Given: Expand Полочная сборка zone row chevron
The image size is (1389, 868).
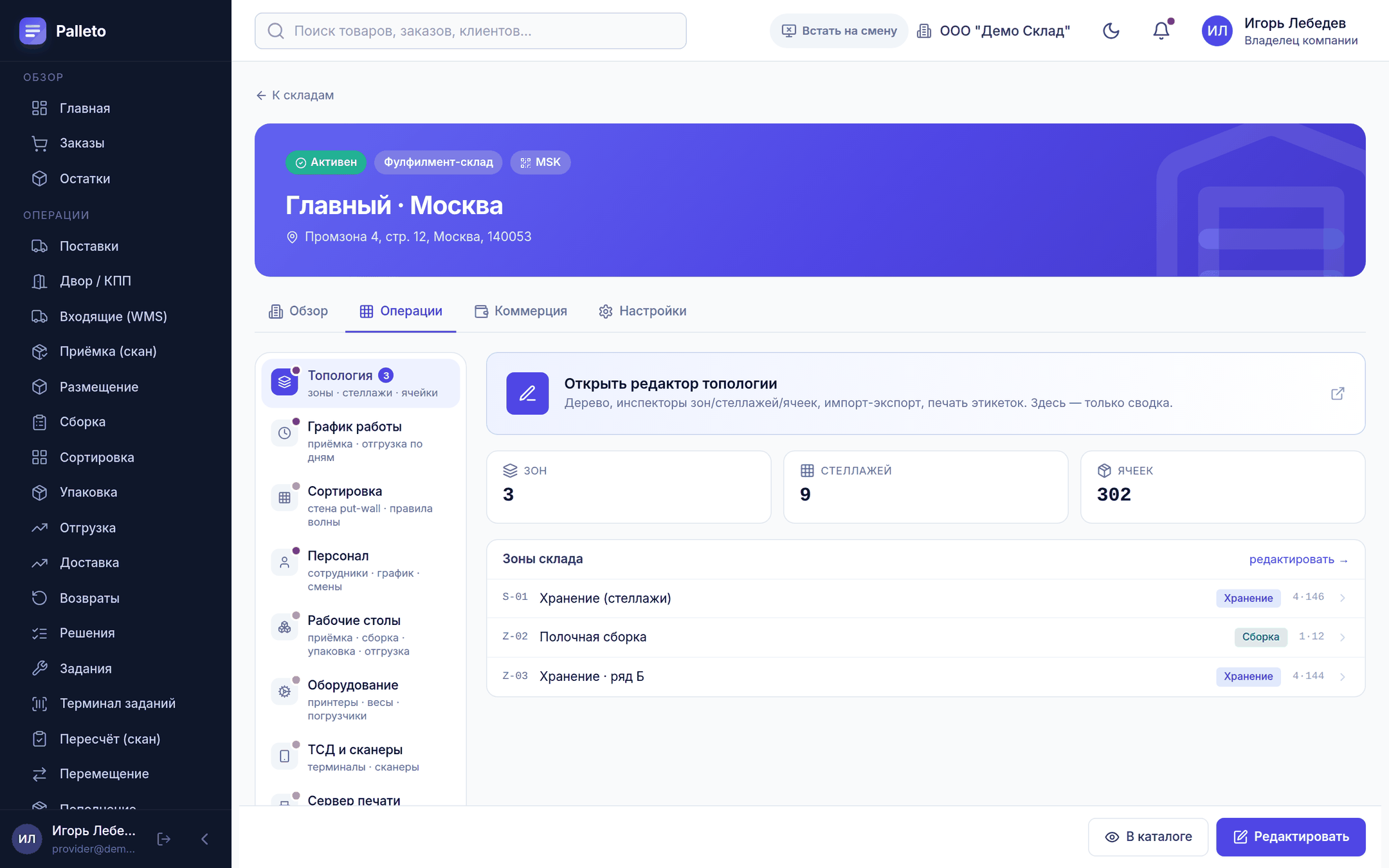Looking at the screenshot, I should click(x=1343, y=637).
